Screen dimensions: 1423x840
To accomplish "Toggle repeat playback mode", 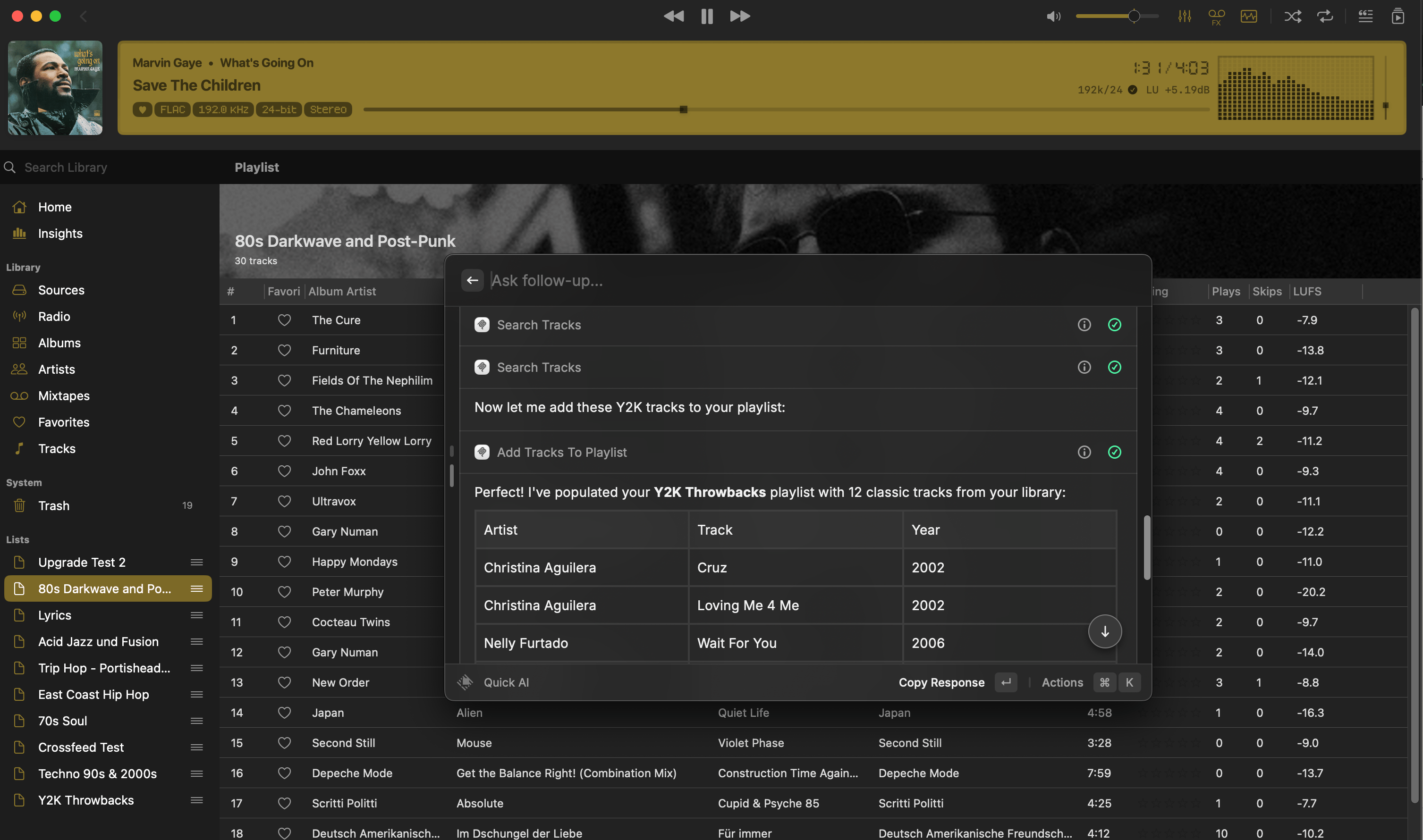I will click(x=1325, y=17).
